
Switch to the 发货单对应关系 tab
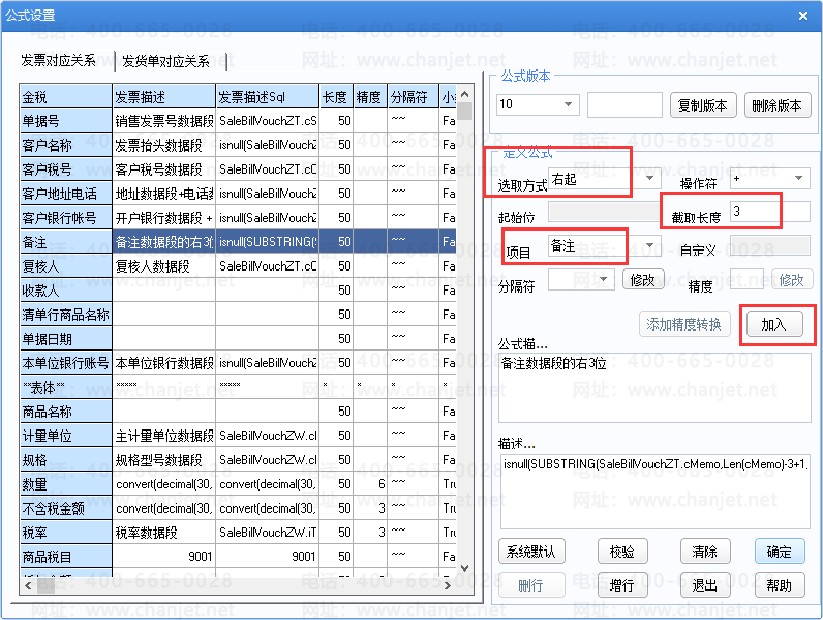pyautogui.click(x=166, y=61)
